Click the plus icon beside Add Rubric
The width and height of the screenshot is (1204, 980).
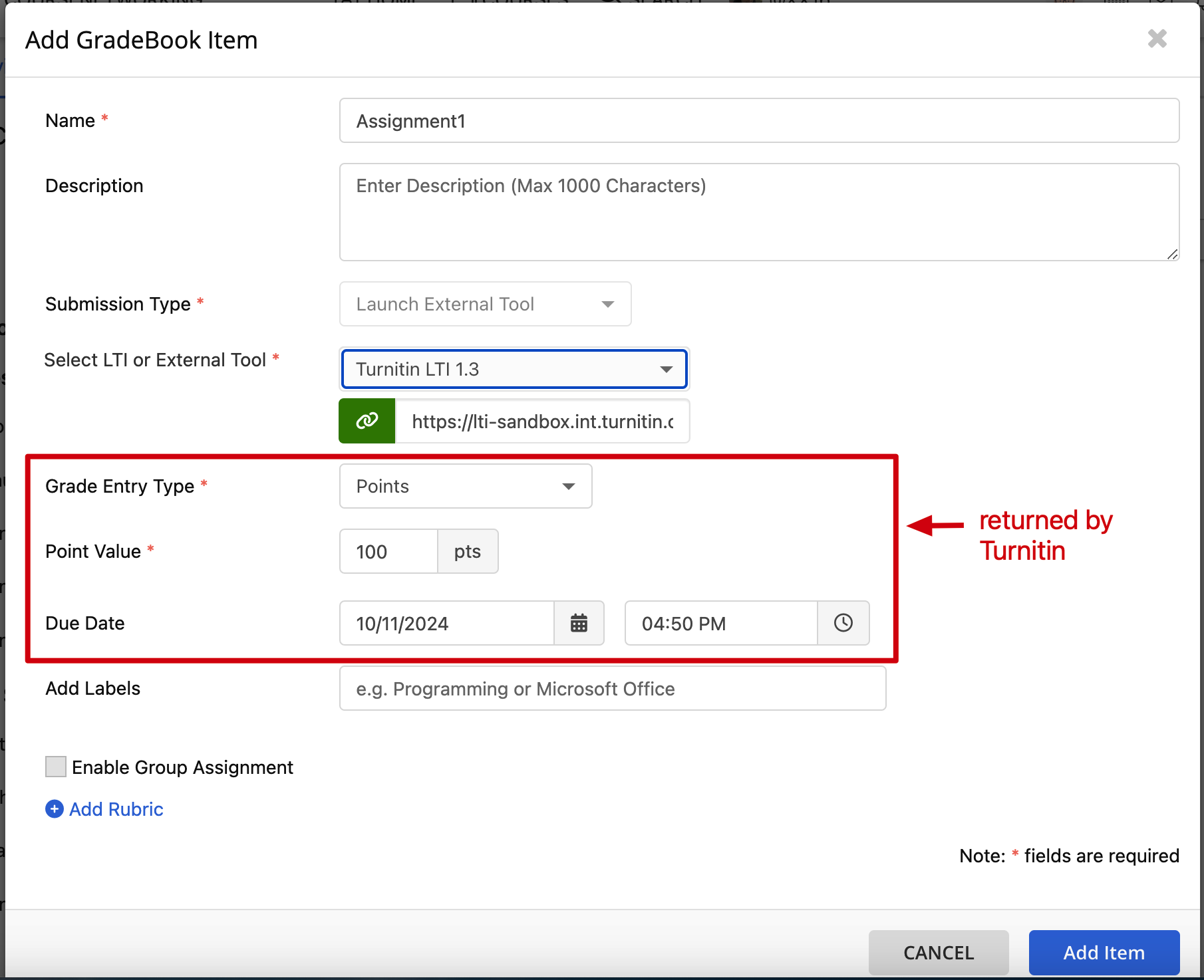[x=54, y=809]
